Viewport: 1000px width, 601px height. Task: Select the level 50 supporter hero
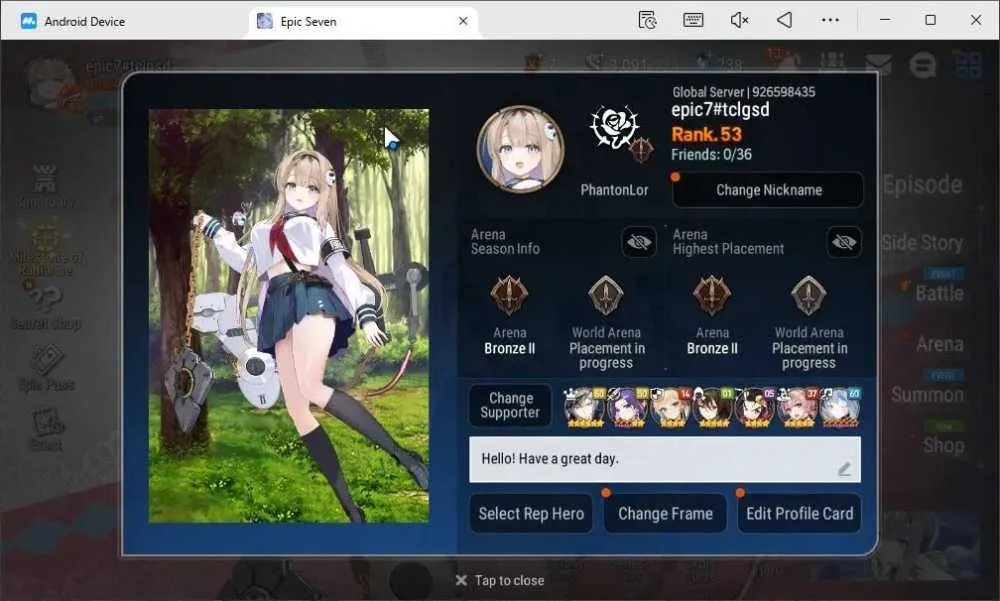628,406
